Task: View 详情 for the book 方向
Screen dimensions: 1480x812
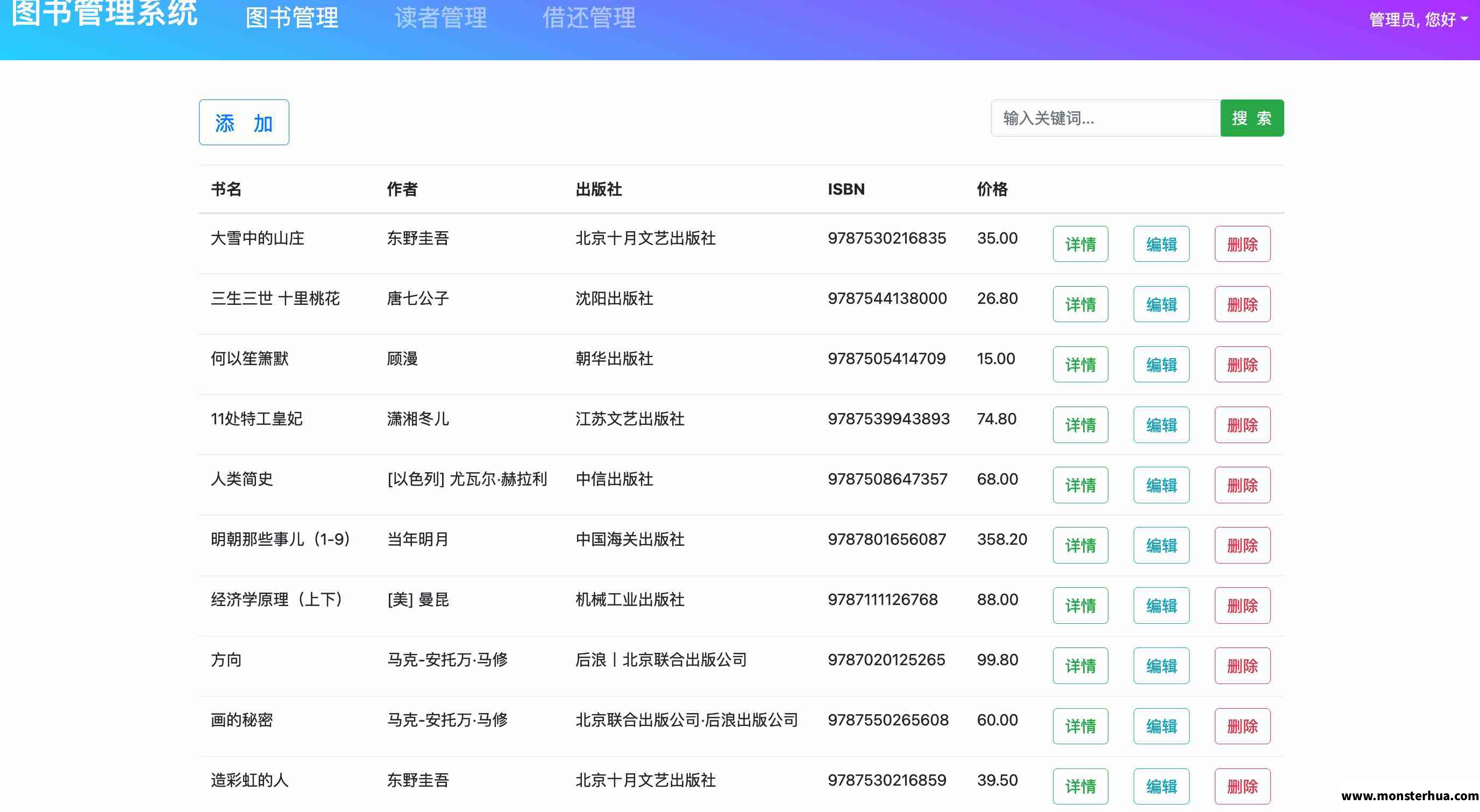Action: click(1081, 666)
